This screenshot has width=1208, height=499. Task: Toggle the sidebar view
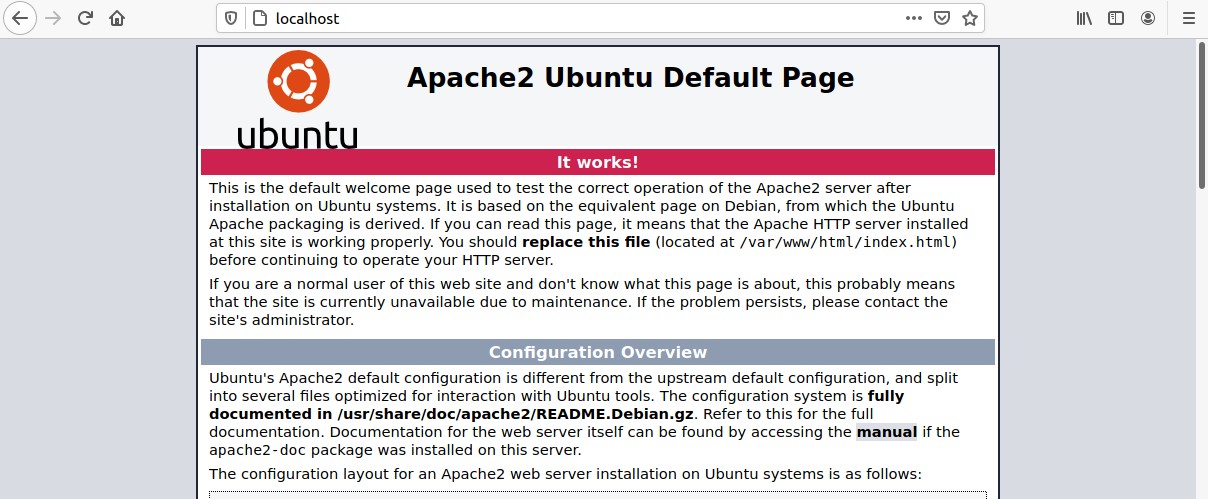(1116, 18)
